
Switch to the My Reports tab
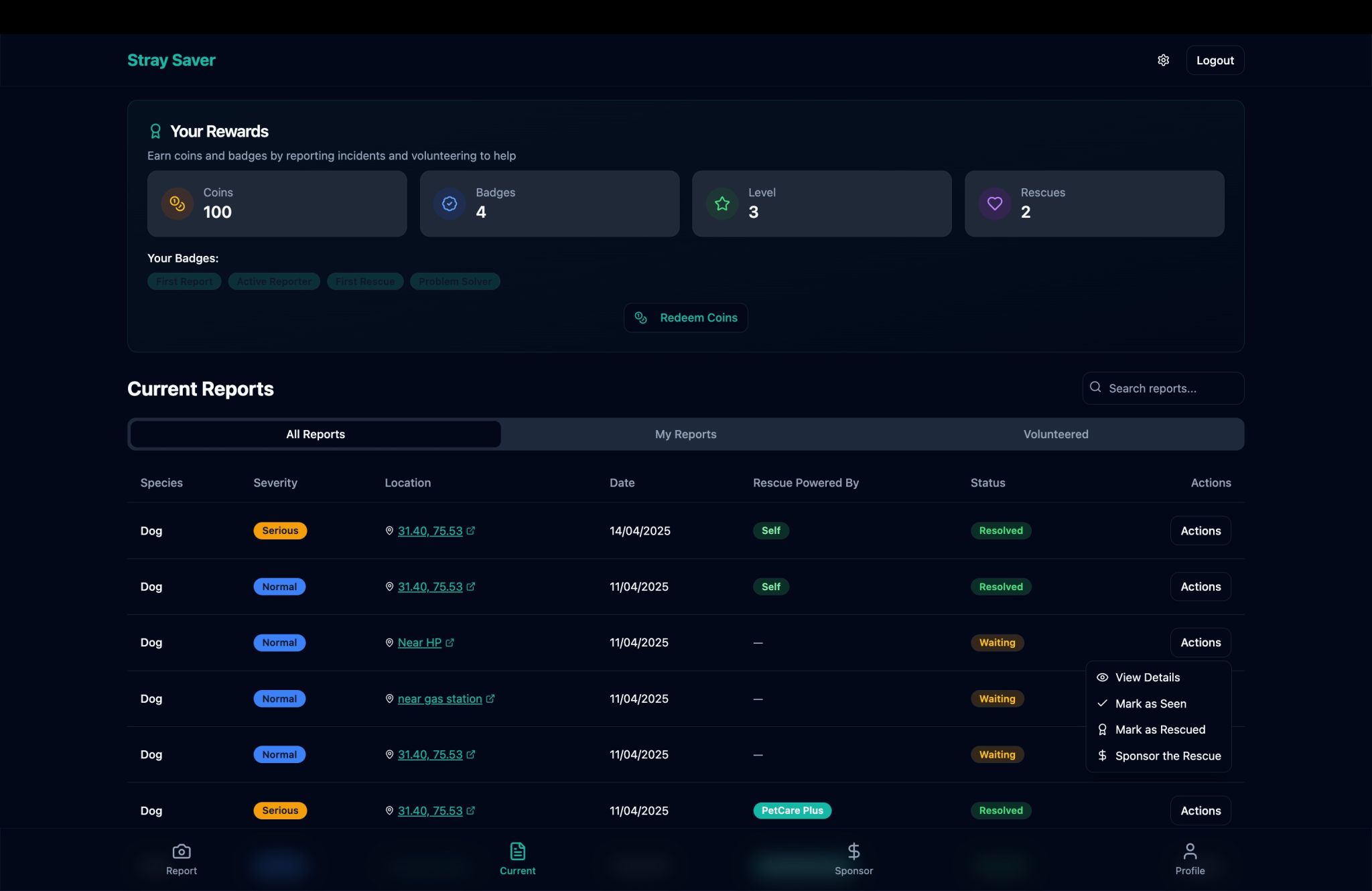pos(685,434)
